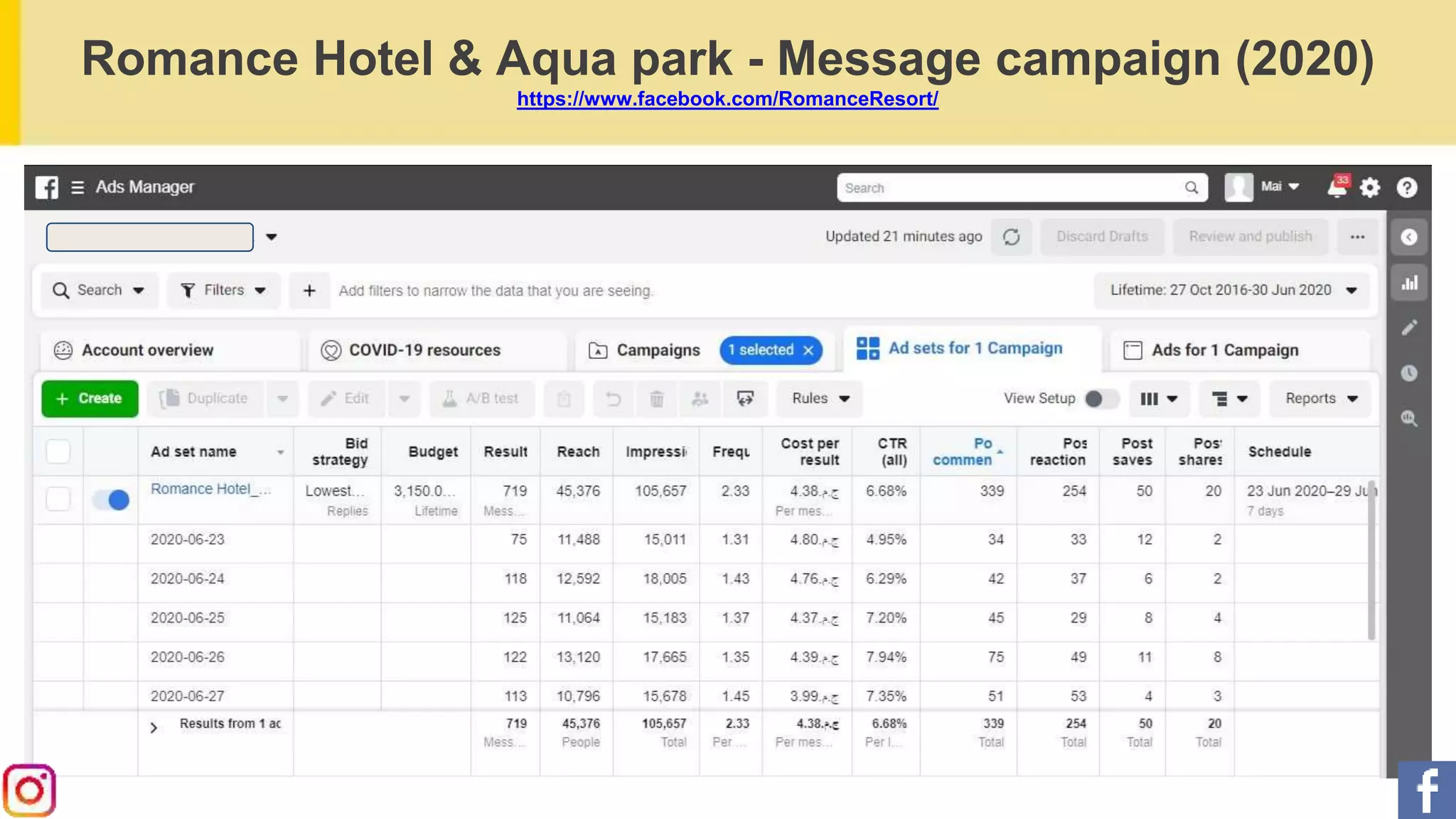The width and height of the screenshot is (1456, 819).
Task: Open the notifications bell icon
Action: pyautogui.click(x=1337, y=187)
